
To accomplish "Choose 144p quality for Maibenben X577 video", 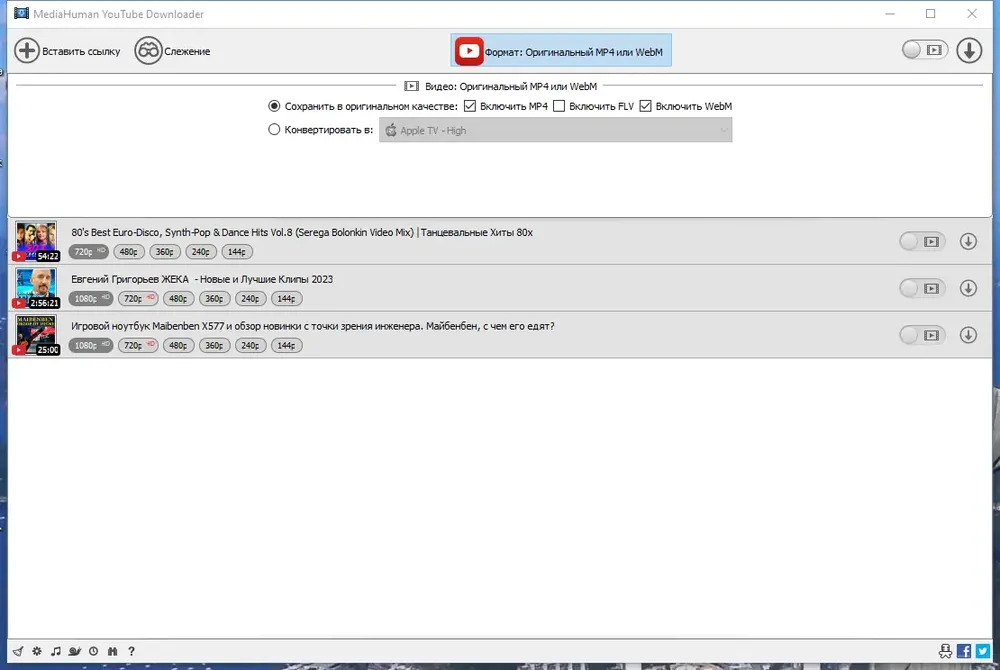I will [x=286, y=346].
